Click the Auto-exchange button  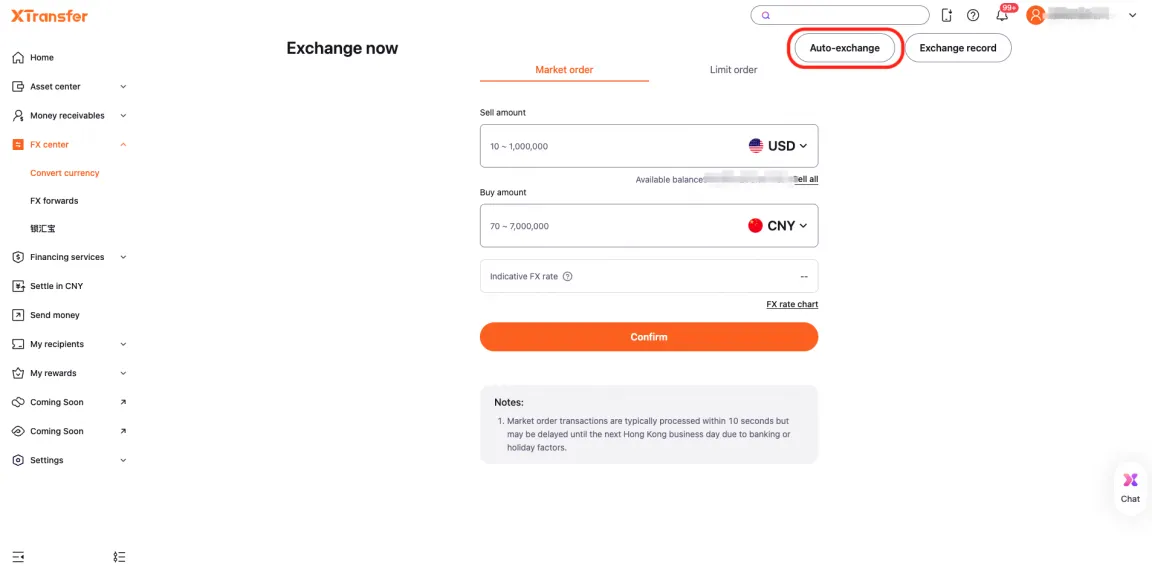tap(844, 48)
